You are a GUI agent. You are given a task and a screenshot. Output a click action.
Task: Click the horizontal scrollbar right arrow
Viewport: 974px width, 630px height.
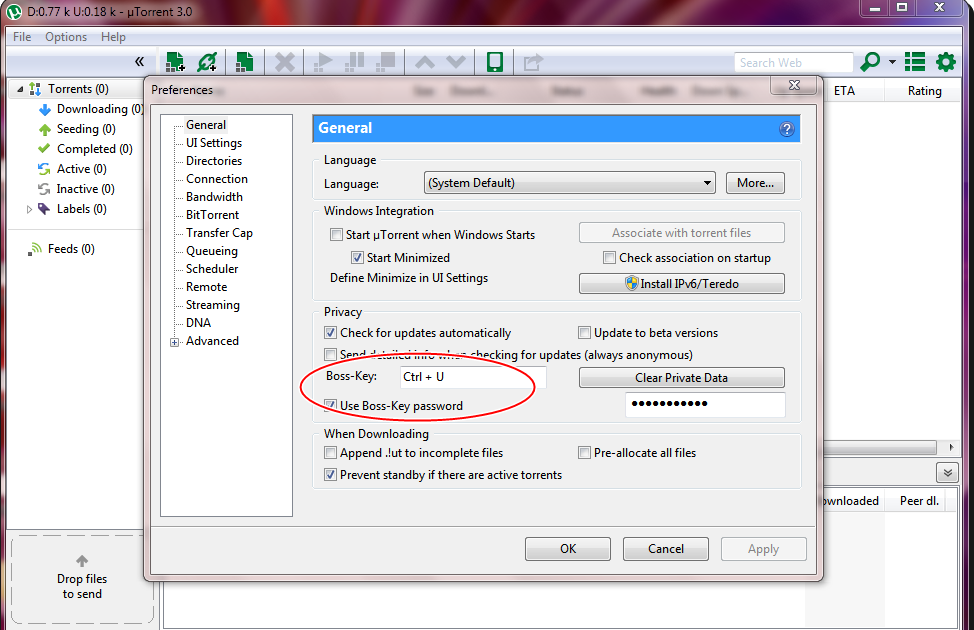click(x=951, y=447)
